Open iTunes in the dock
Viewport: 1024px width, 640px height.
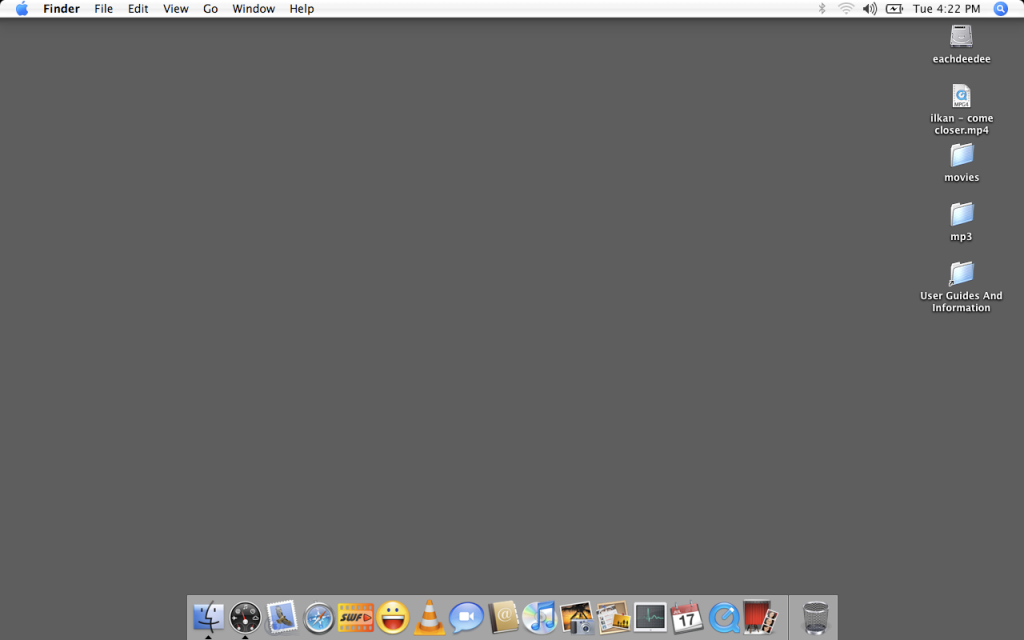click(539, 617)
